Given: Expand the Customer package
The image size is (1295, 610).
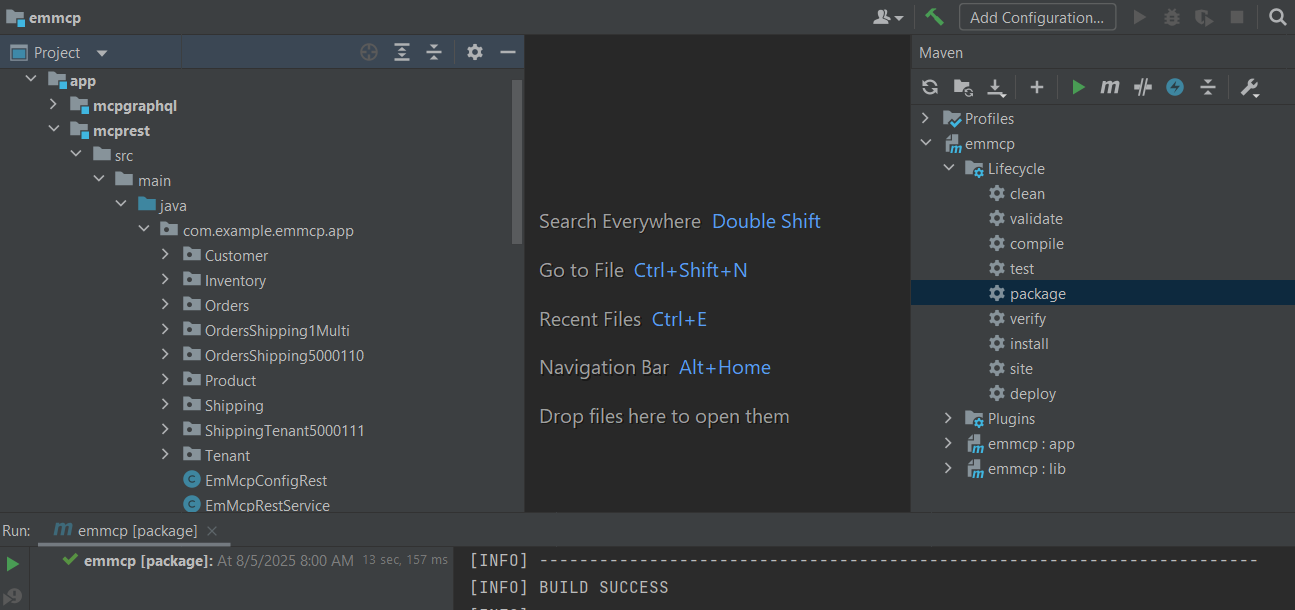Looking at the screenshot, I should [166, 254].
